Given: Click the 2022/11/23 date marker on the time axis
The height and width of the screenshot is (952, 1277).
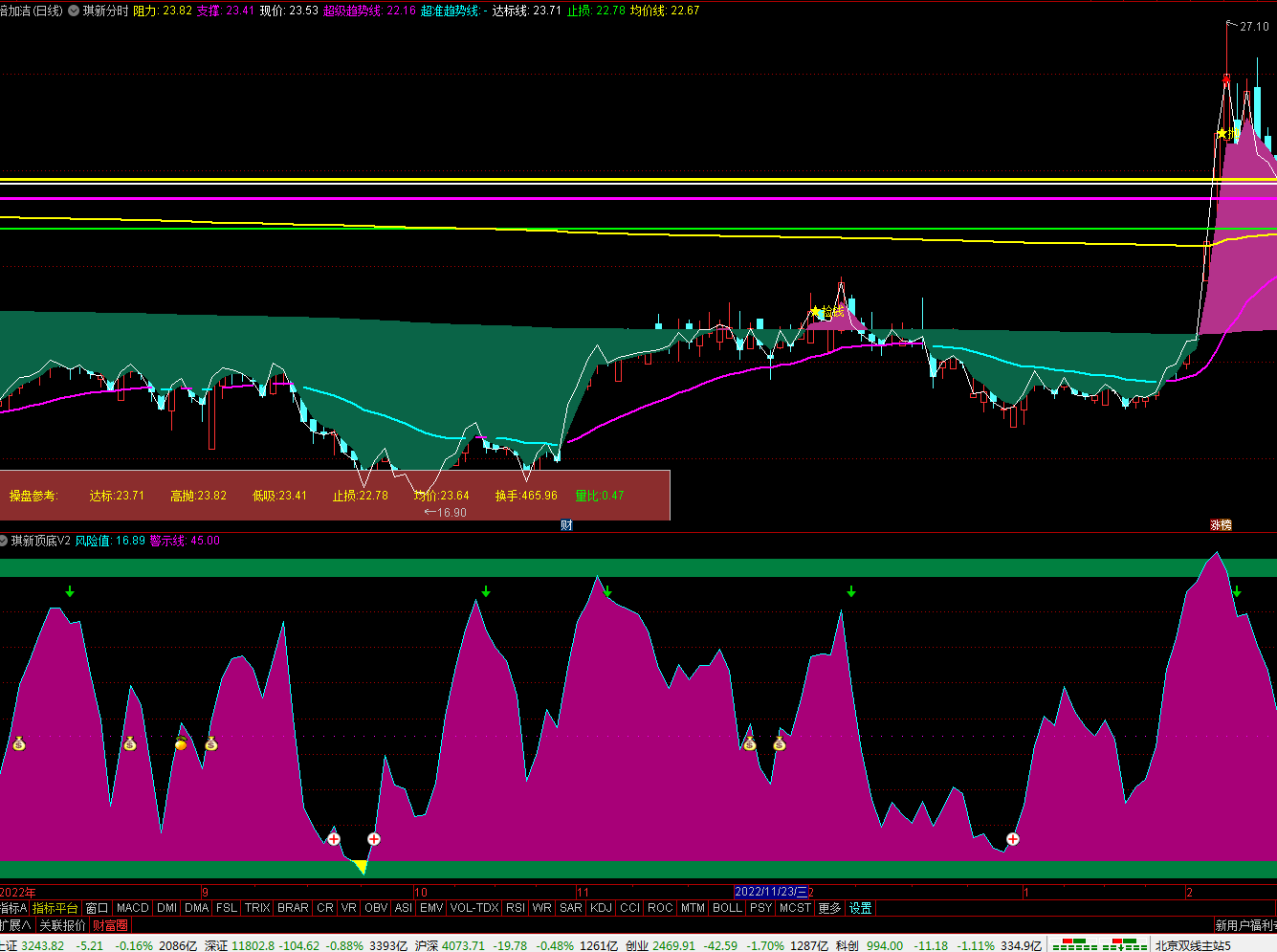Looking at the screenshot, I should click(771, 892).
